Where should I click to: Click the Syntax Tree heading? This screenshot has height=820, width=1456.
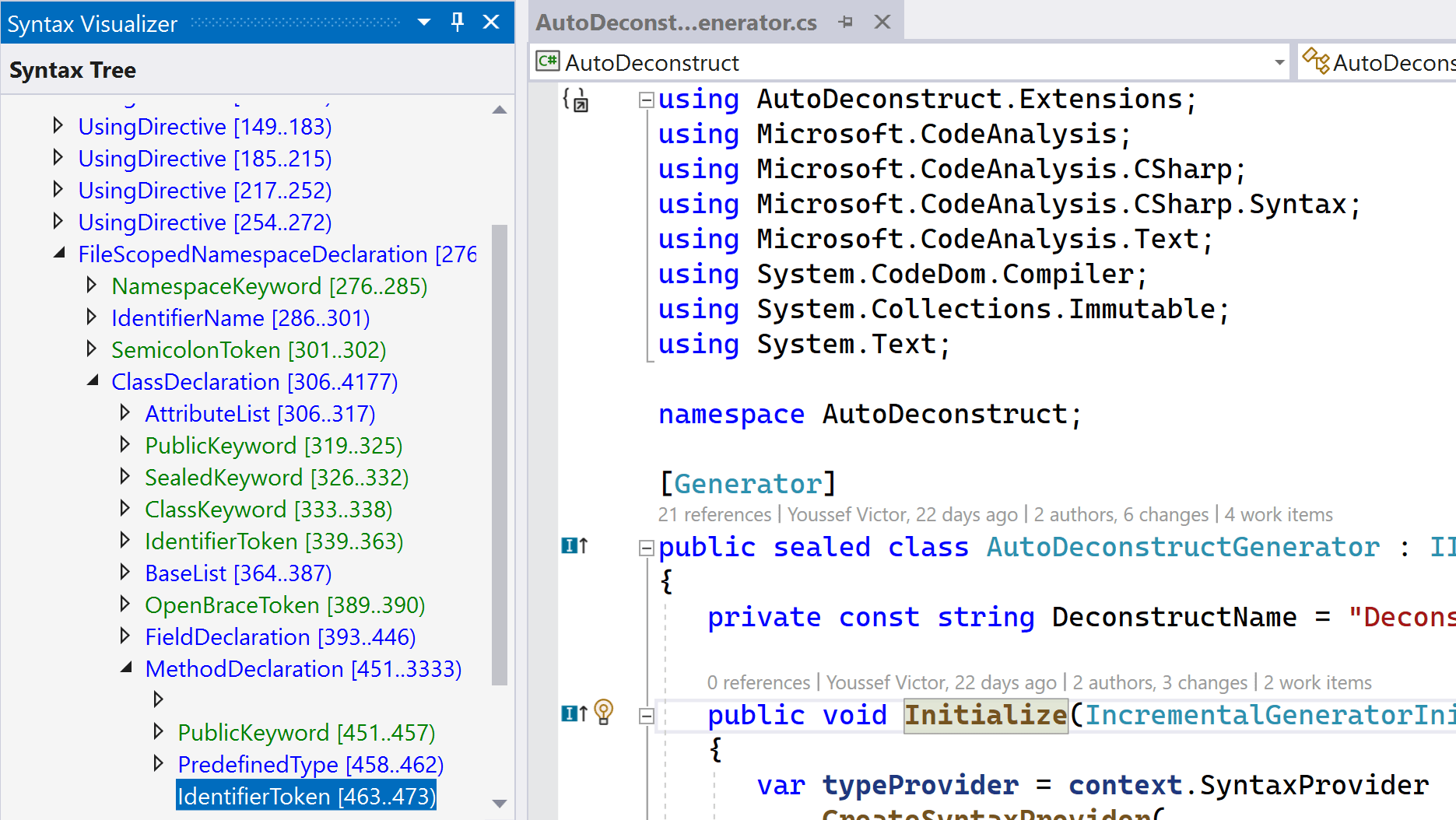coord(72,70)
